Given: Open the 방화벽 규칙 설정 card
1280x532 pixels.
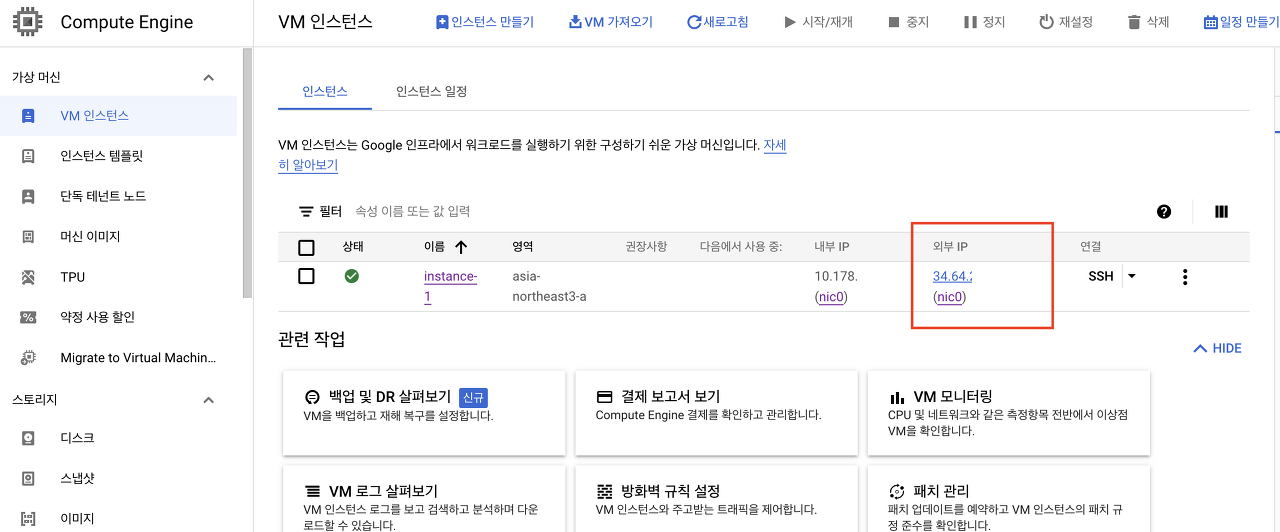Looking at the screenshot, I should (717, 498).
